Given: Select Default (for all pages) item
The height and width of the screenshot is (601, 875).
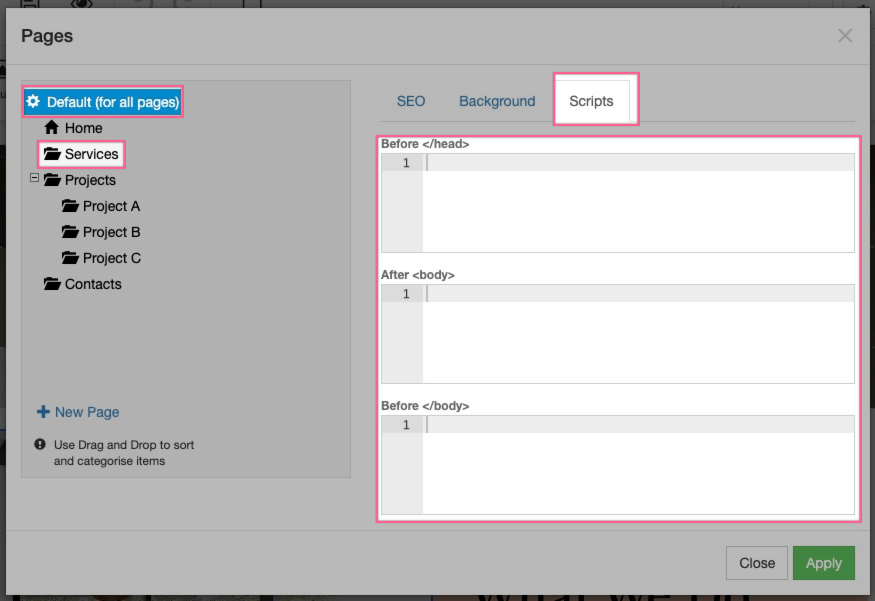Looking at the screenshot, I should [x=103, y=102].
